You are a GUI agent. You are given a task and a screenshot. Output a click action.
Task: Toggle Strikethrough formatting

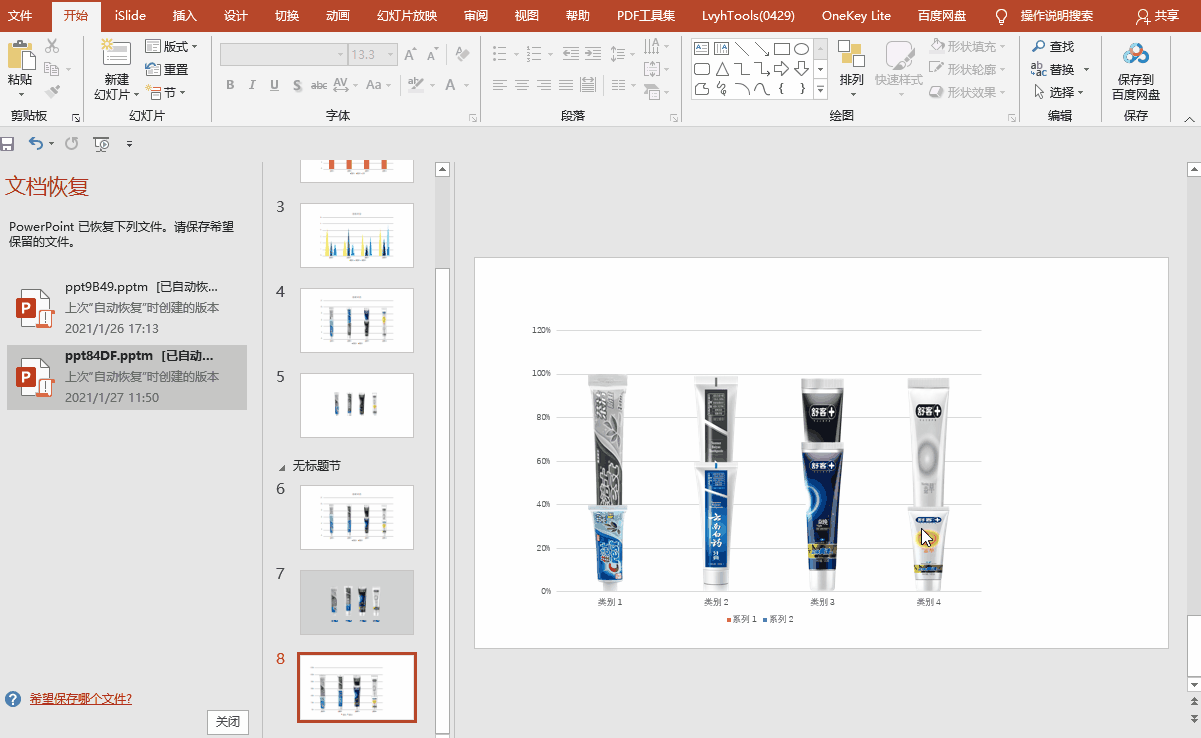[319, 85]
